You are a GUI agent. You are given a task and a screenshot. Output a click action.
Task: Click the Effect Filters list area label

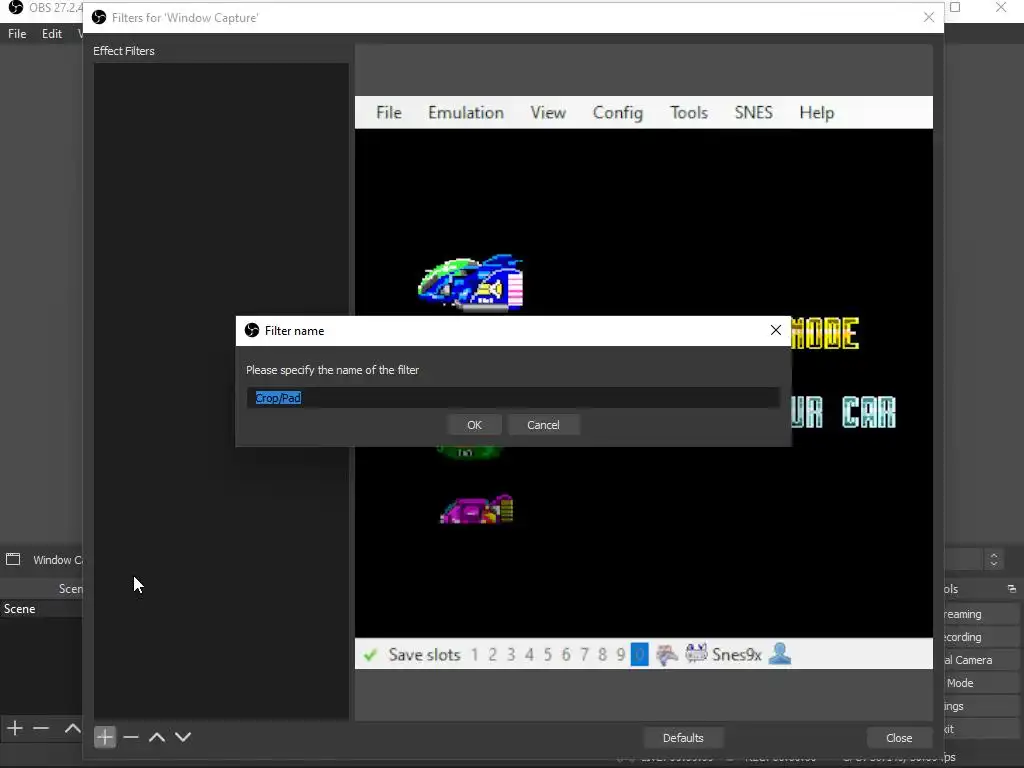click(123, 51)
